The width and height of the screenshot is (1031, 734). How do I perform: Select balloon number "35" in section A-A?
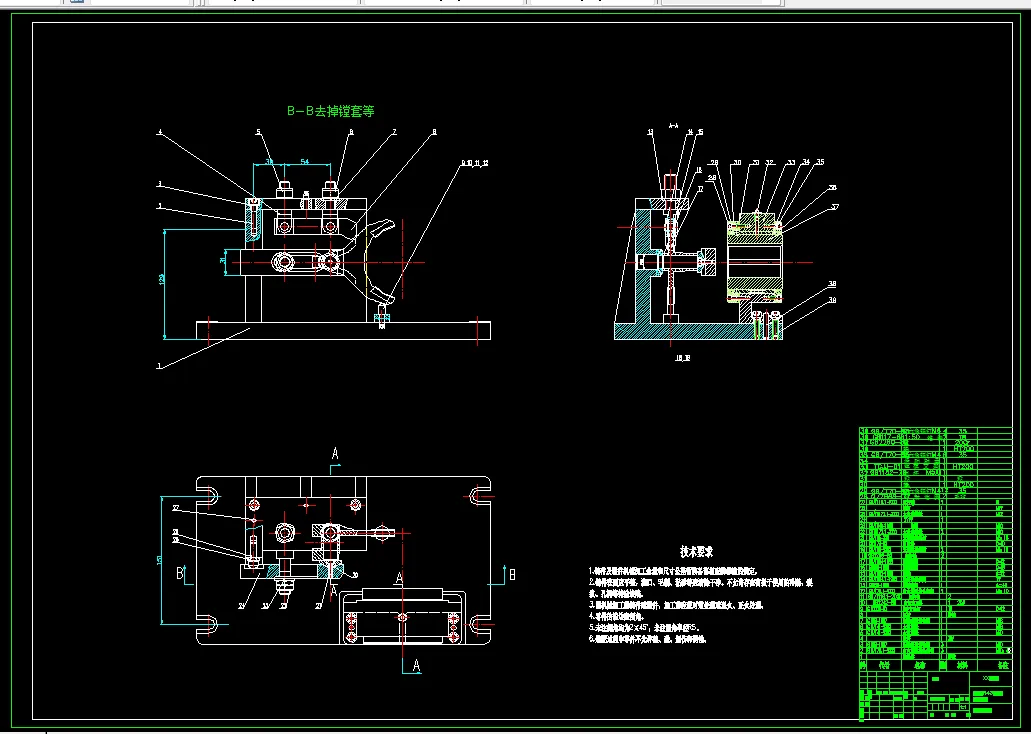click(820, 162)
